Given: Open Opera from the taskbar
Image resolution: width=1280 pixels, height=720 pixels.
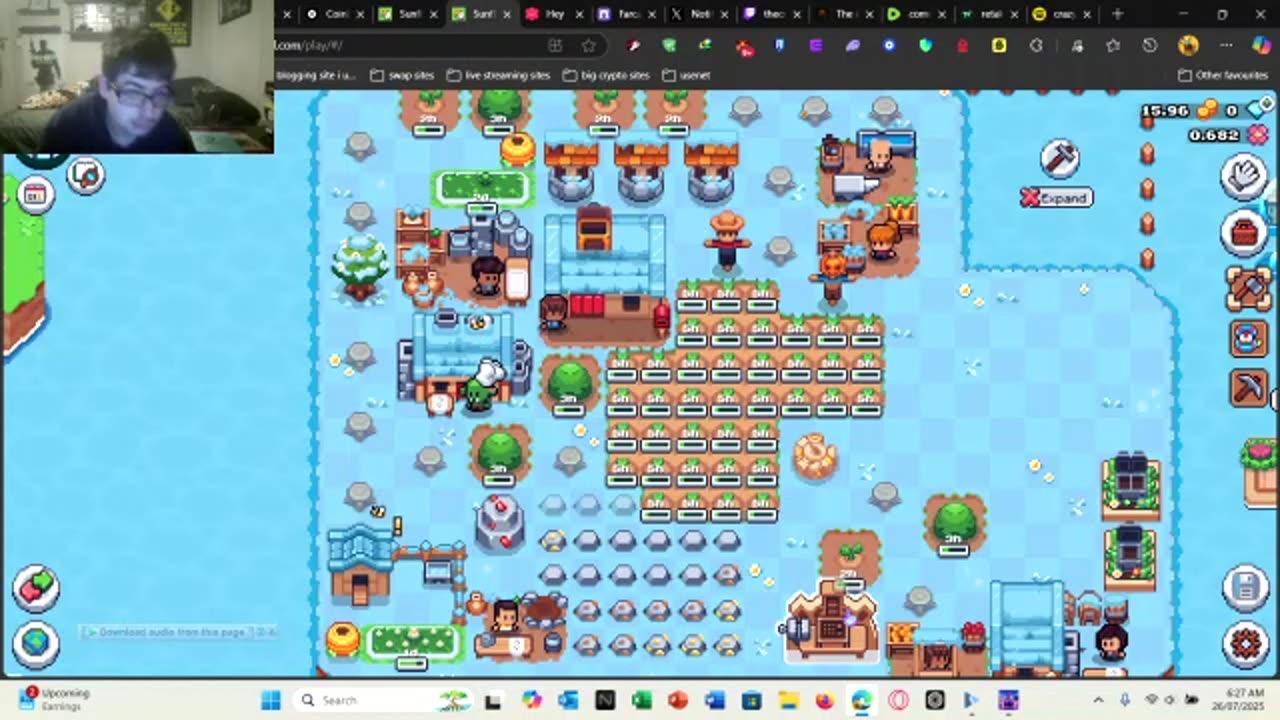Looking at the screenshot, I should pyautogui.click(x=898, y=700).
